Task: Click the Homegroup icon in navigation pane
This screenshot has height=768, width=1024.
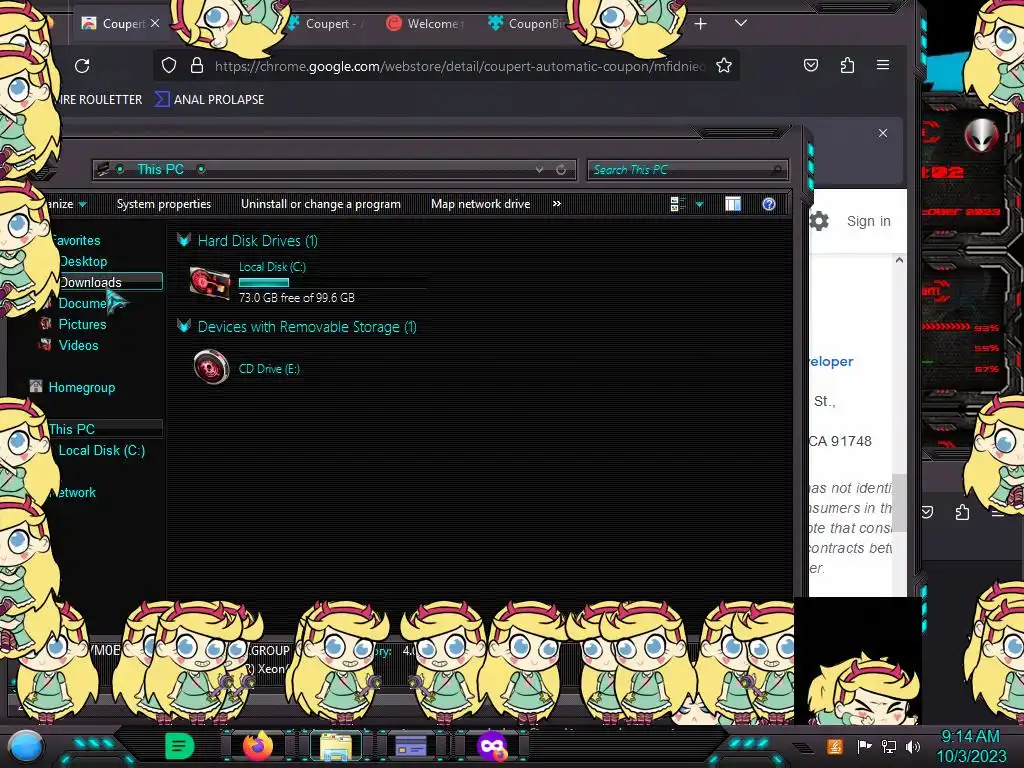Action: pyautogui.click(x=36, y=387)
